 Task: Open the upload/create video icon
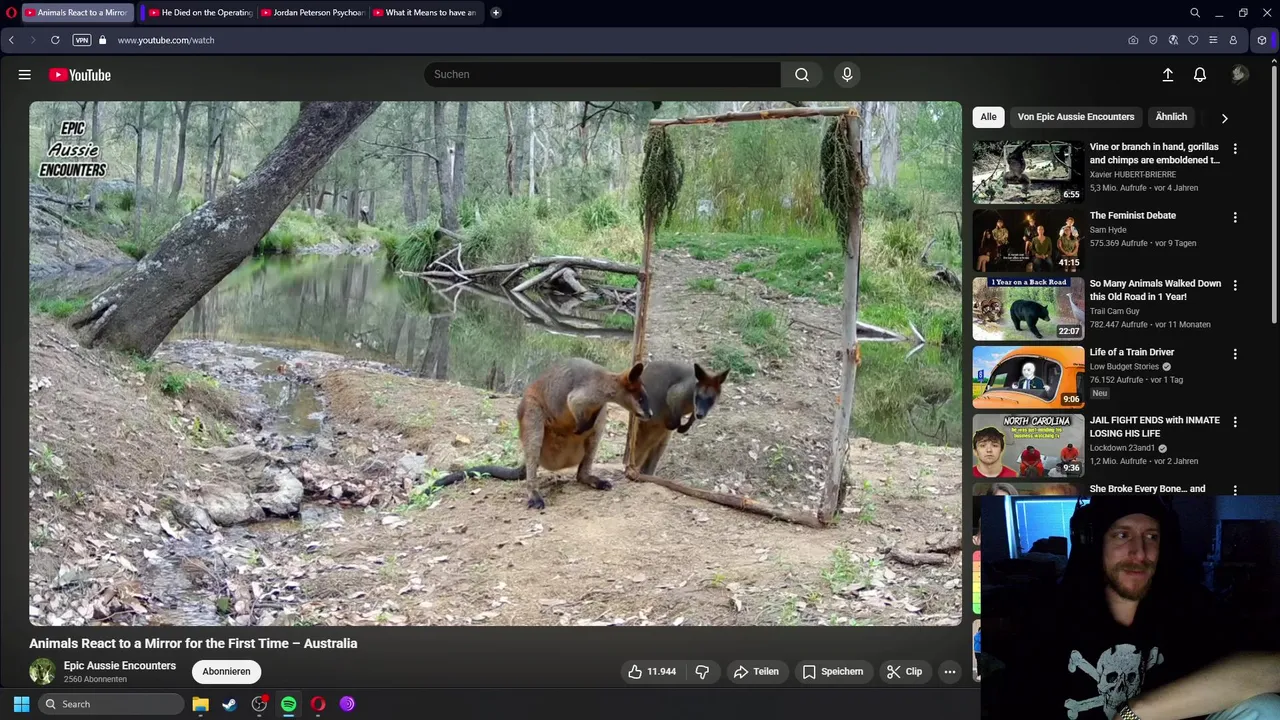tap(1168, 75)
